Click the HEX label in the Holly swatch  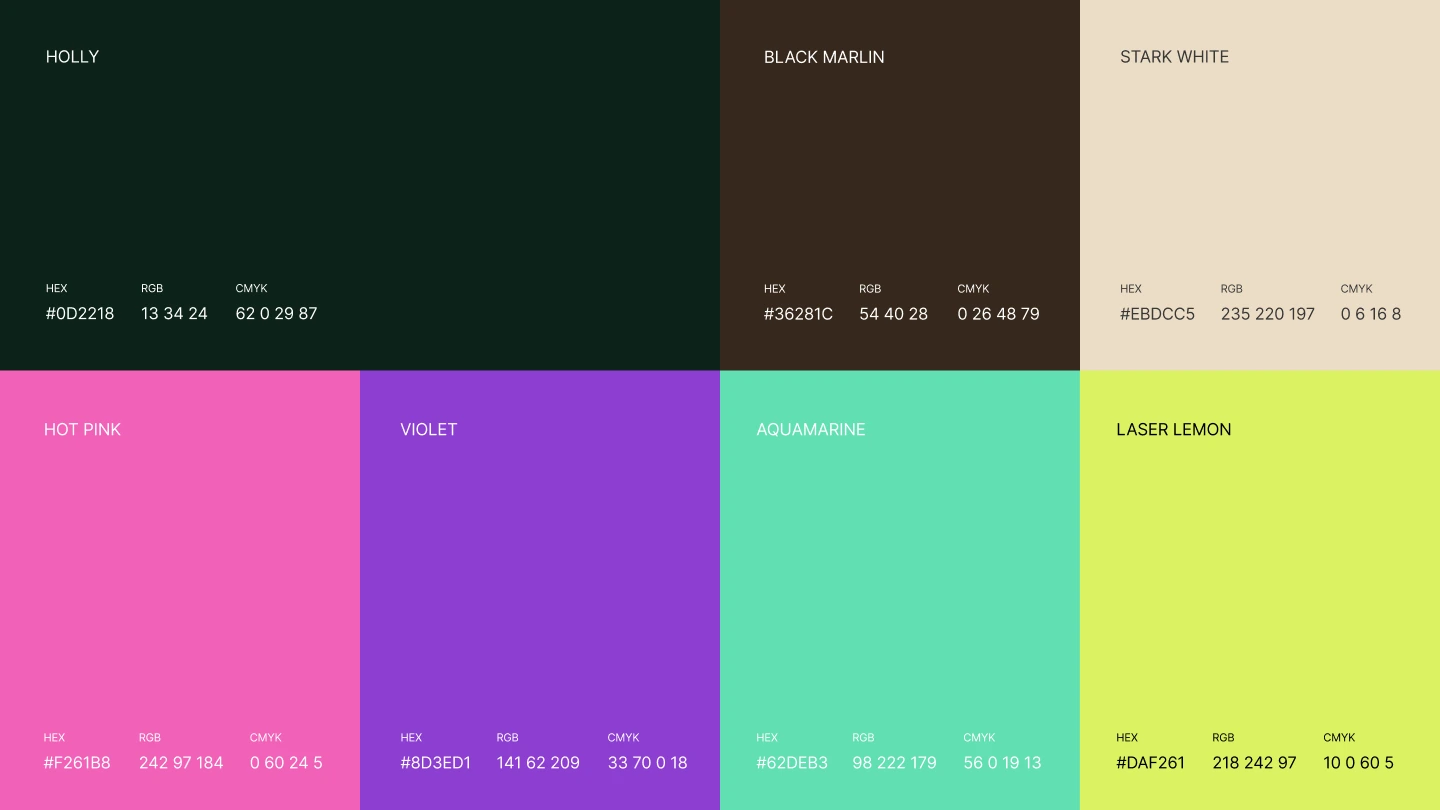pos(57,289)
